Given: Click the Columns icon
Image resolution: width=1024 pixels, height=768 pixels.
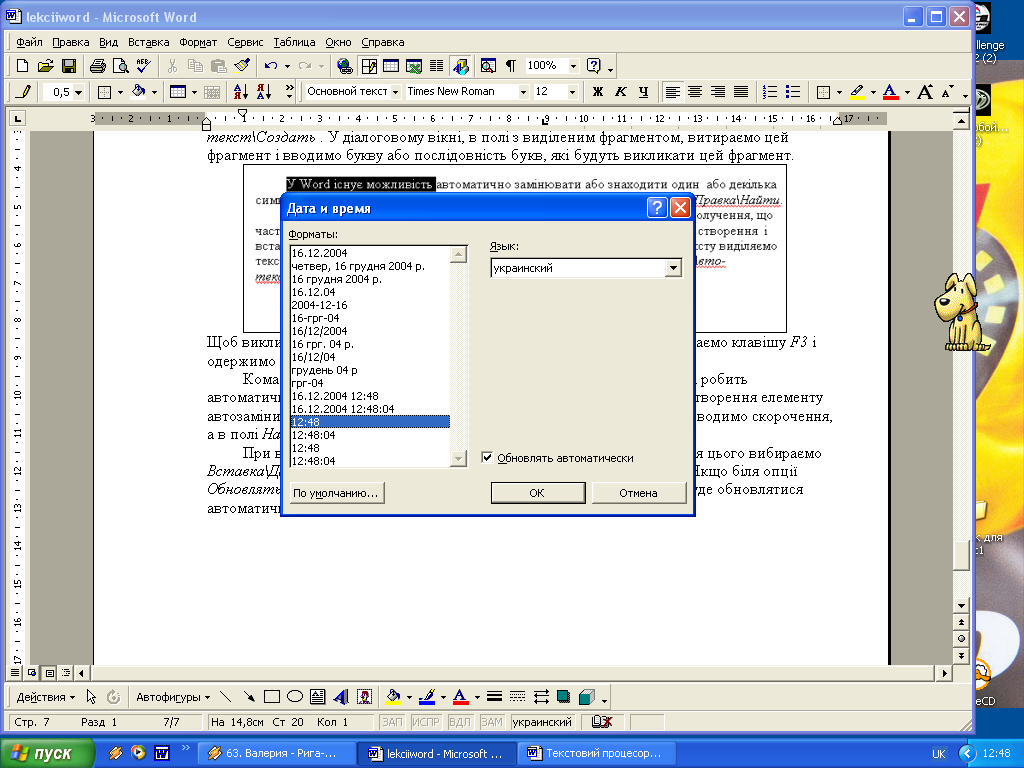Looking at the screenshot, I should click(436, 65).
